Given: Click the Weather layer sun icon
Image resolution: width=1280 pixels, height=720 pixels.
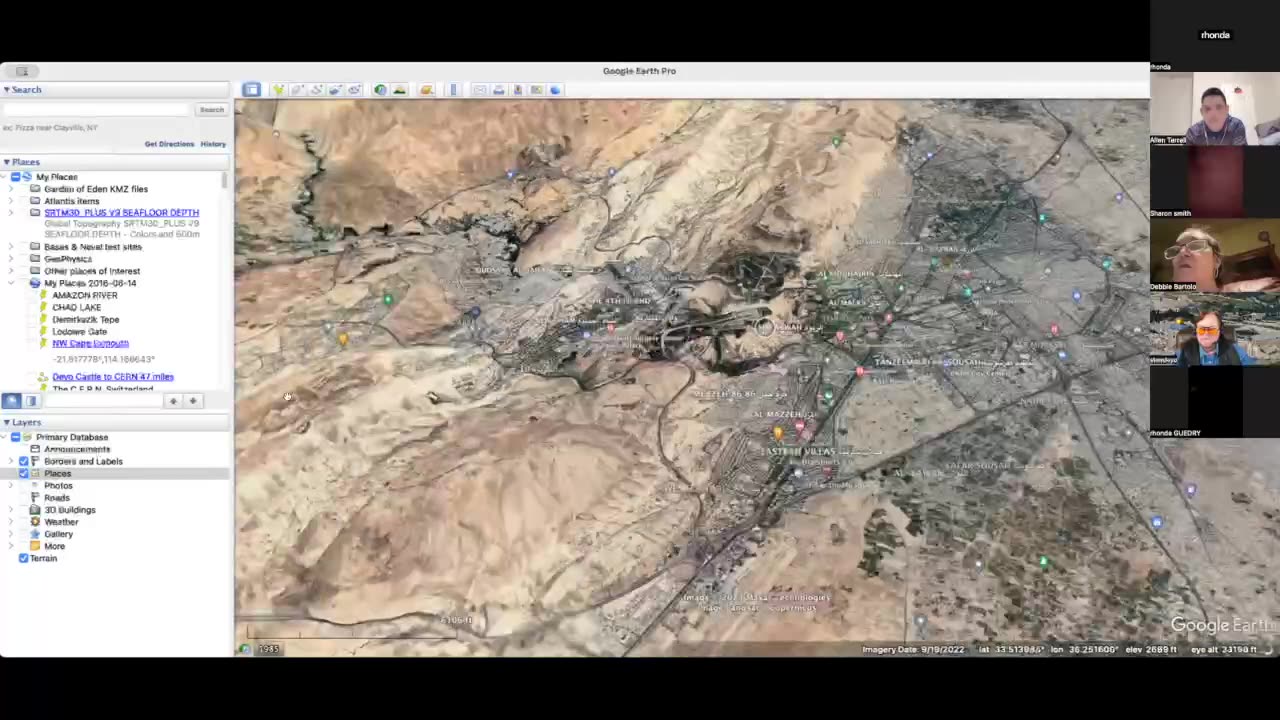Looking at the screenshot, I should tap(35, 522).
